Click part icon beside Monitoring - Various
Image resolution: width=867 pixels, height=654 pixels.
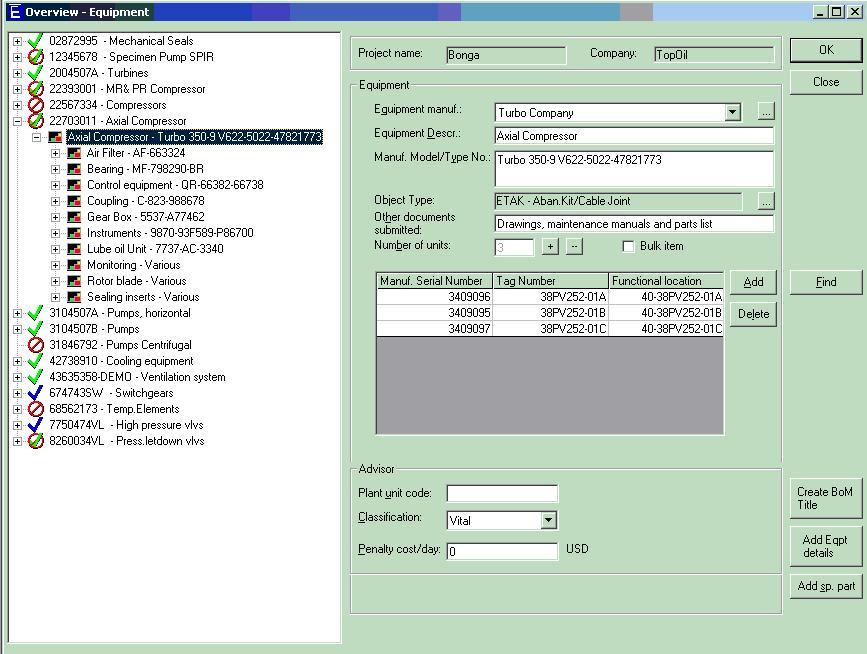(x=74, y=265)
